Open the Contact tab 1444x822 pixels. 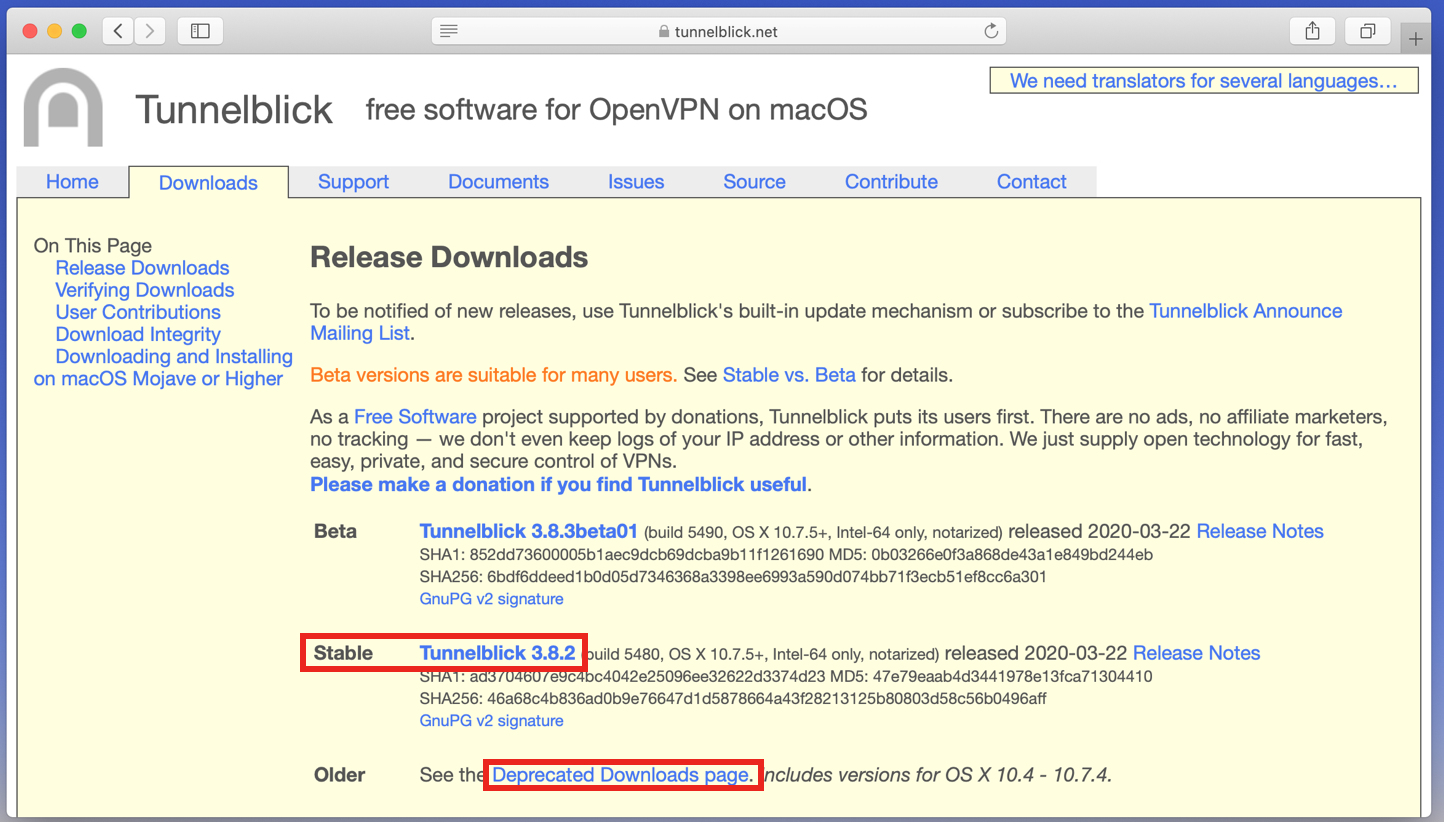(x=1031, y=181)
